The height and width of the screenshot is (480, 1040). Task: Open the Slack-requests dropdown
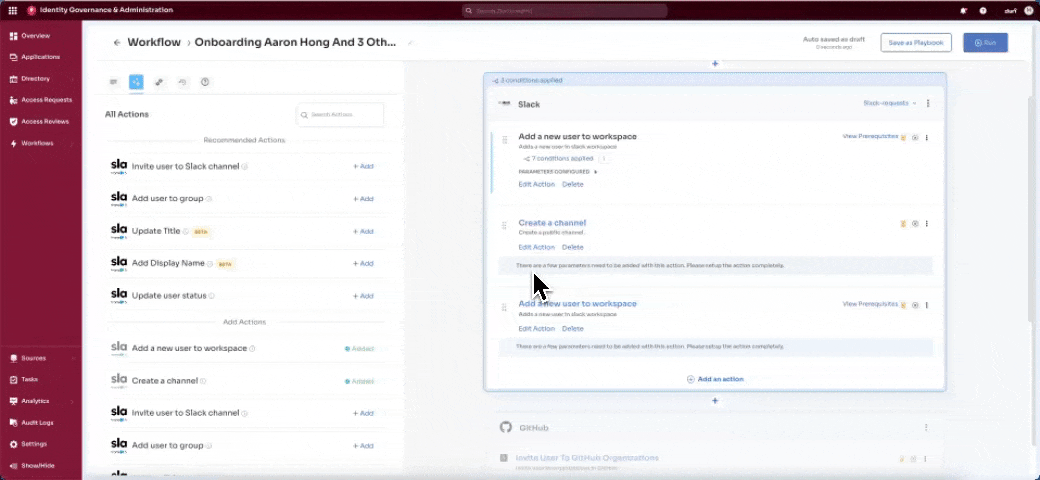click(889, 103)
